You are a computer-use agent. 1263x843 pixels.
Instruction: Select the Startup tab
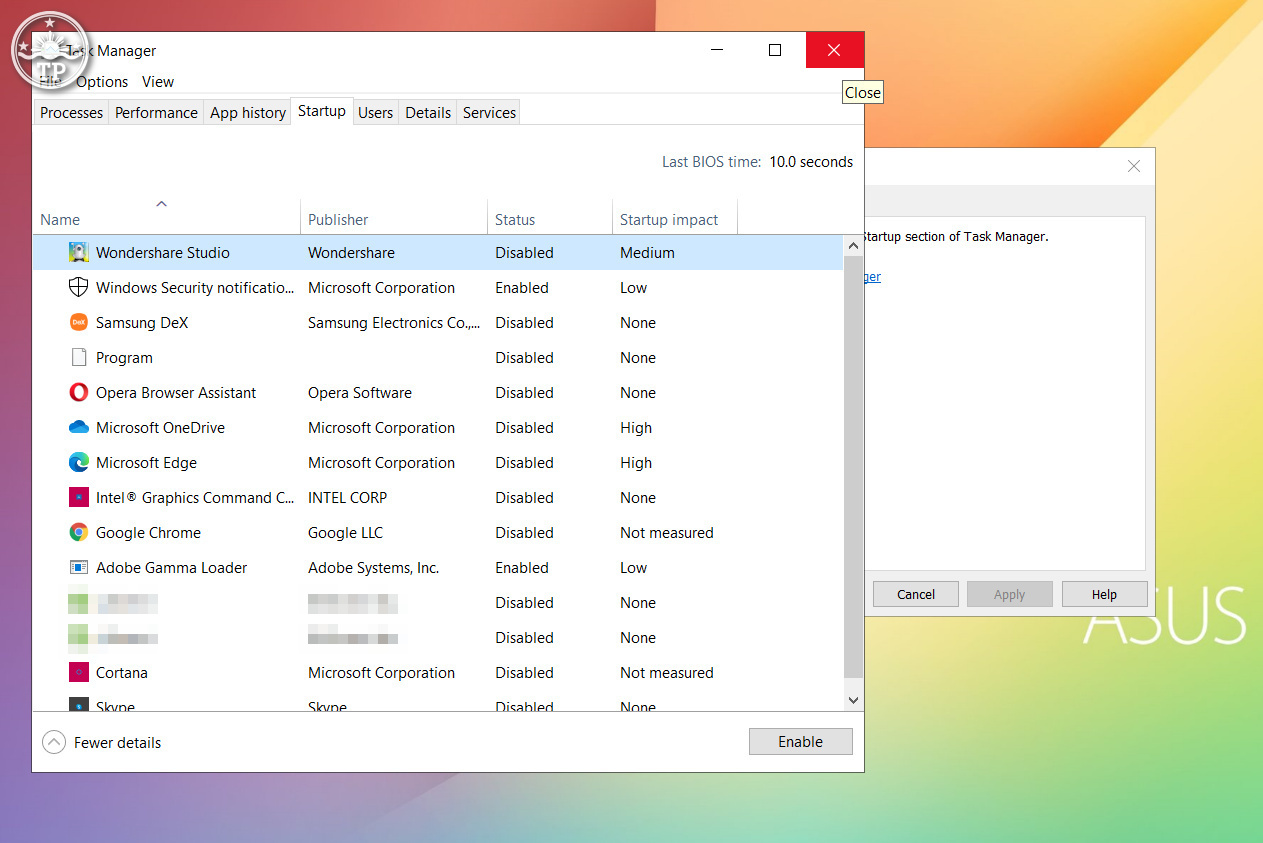pos(322,111)
